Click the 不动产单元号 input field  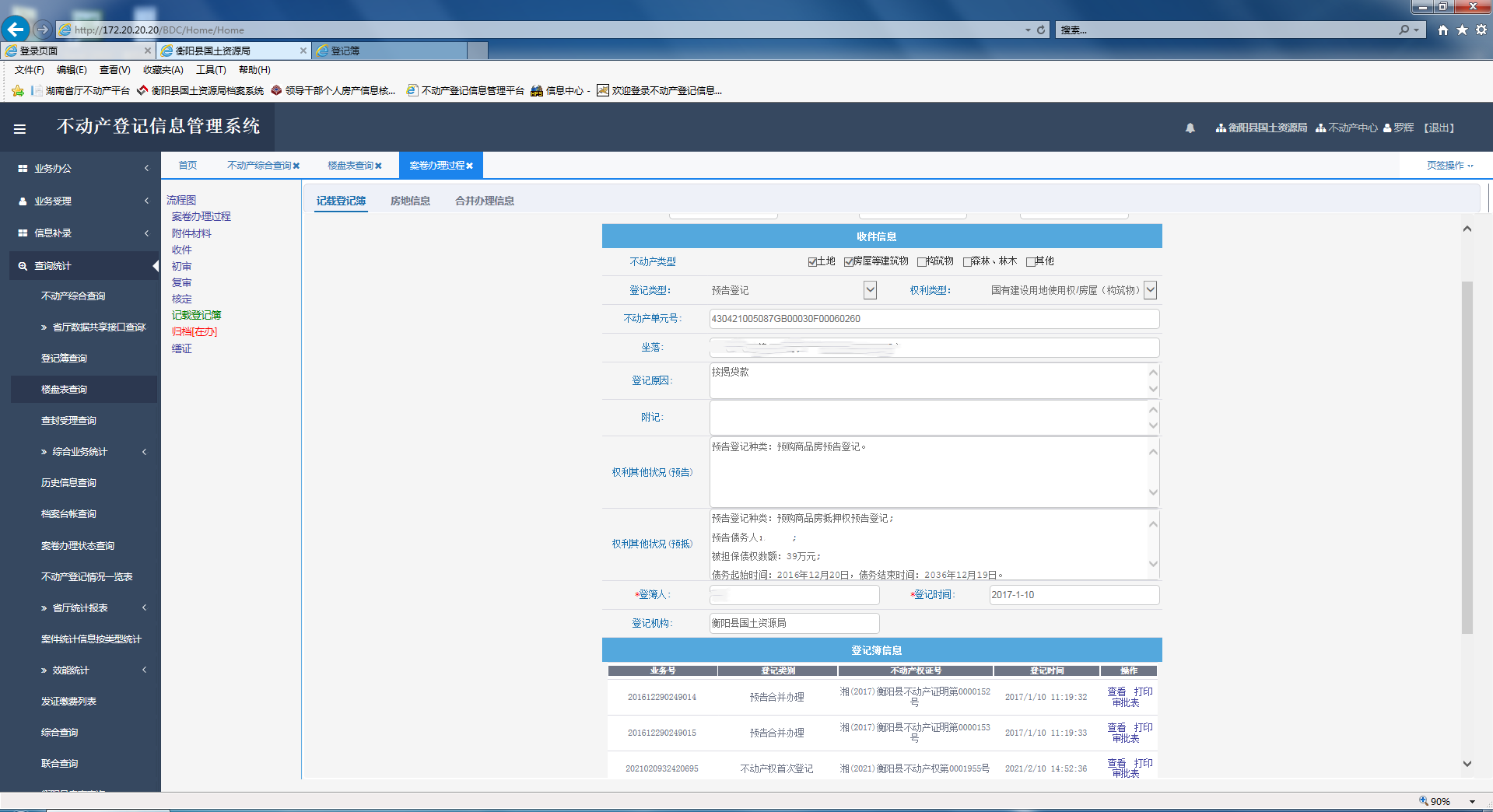point(934,319)
